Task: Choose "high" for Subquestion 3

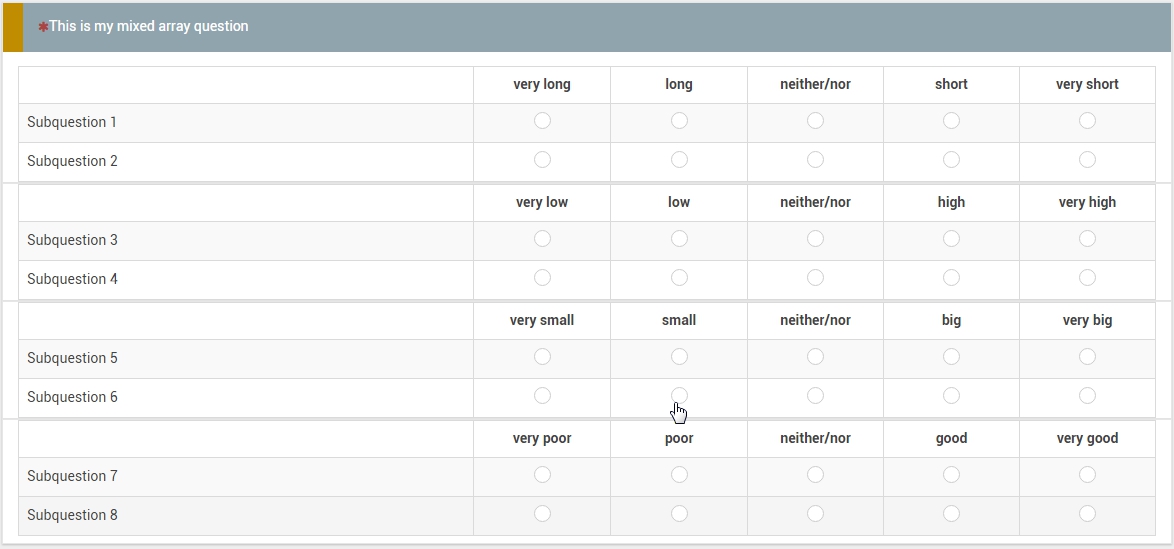Action: [951, 239]
